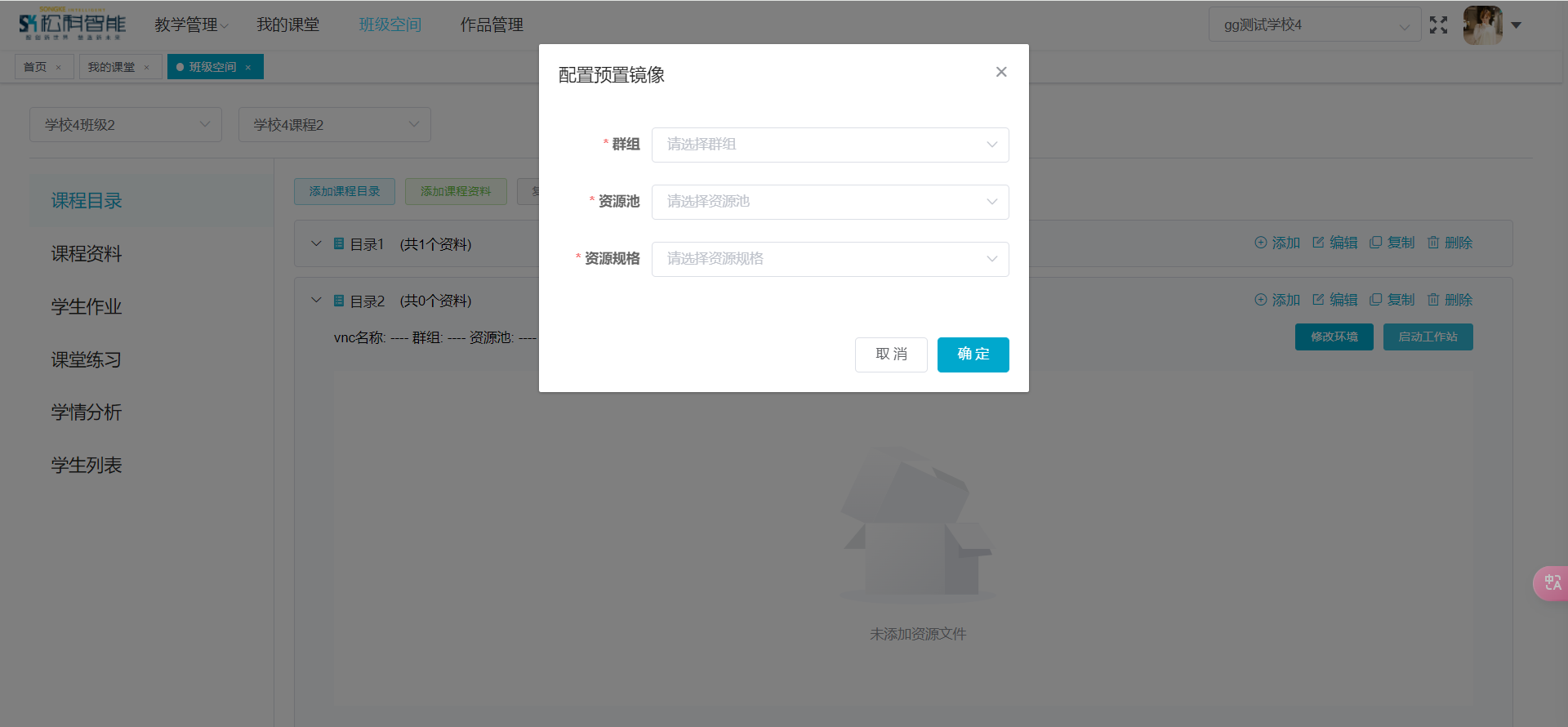The height and width of the screenshot is (727, 1568).
Task: Switch to the 首页 tab
Action: [x=35, y=67]
